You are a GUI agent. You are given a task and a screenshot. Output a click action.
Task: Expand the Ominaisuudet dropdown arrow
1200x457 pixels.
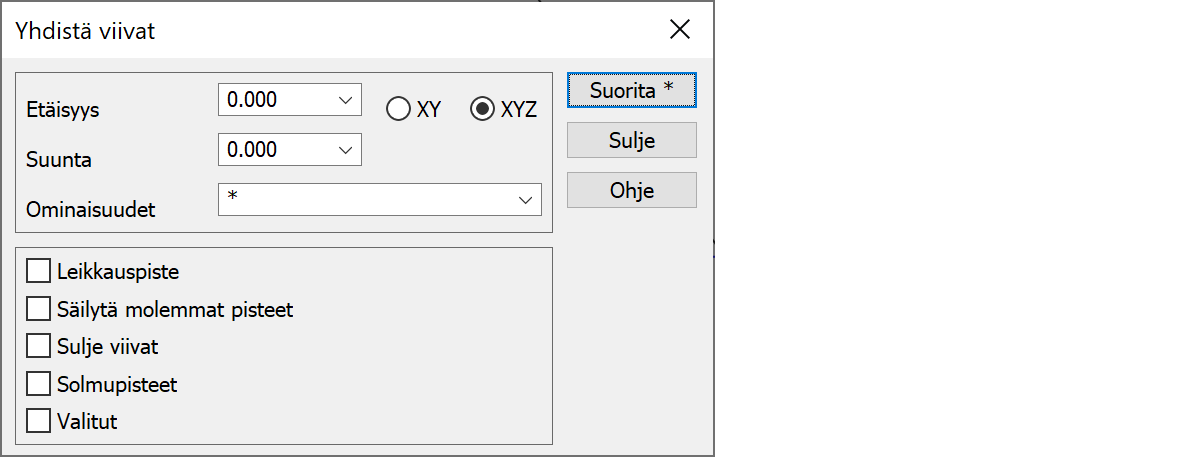[526, 200]
